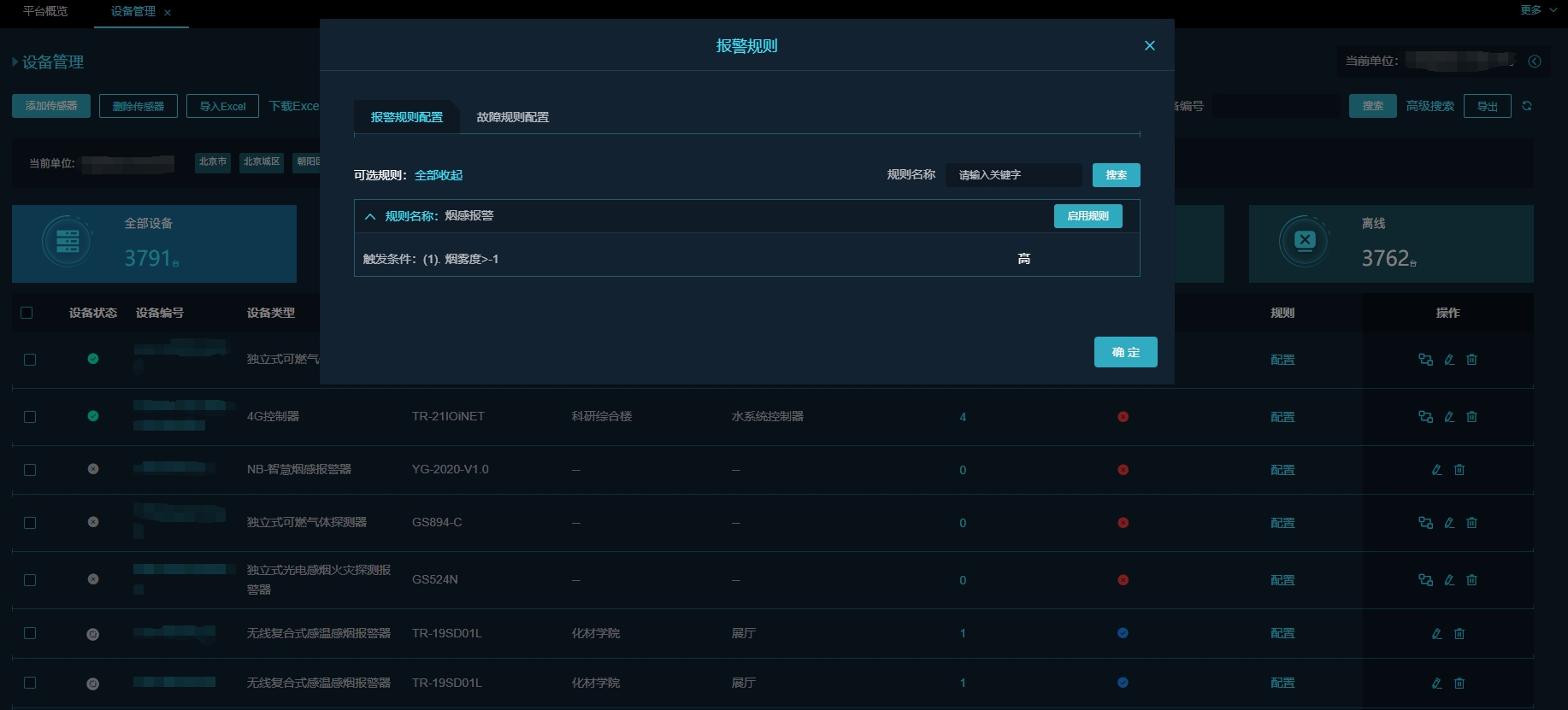Image resolution: width=1568 pixels, height=710 pixels.
Task: Check the GS894-C row checkbox
Action: pos(30,523)
